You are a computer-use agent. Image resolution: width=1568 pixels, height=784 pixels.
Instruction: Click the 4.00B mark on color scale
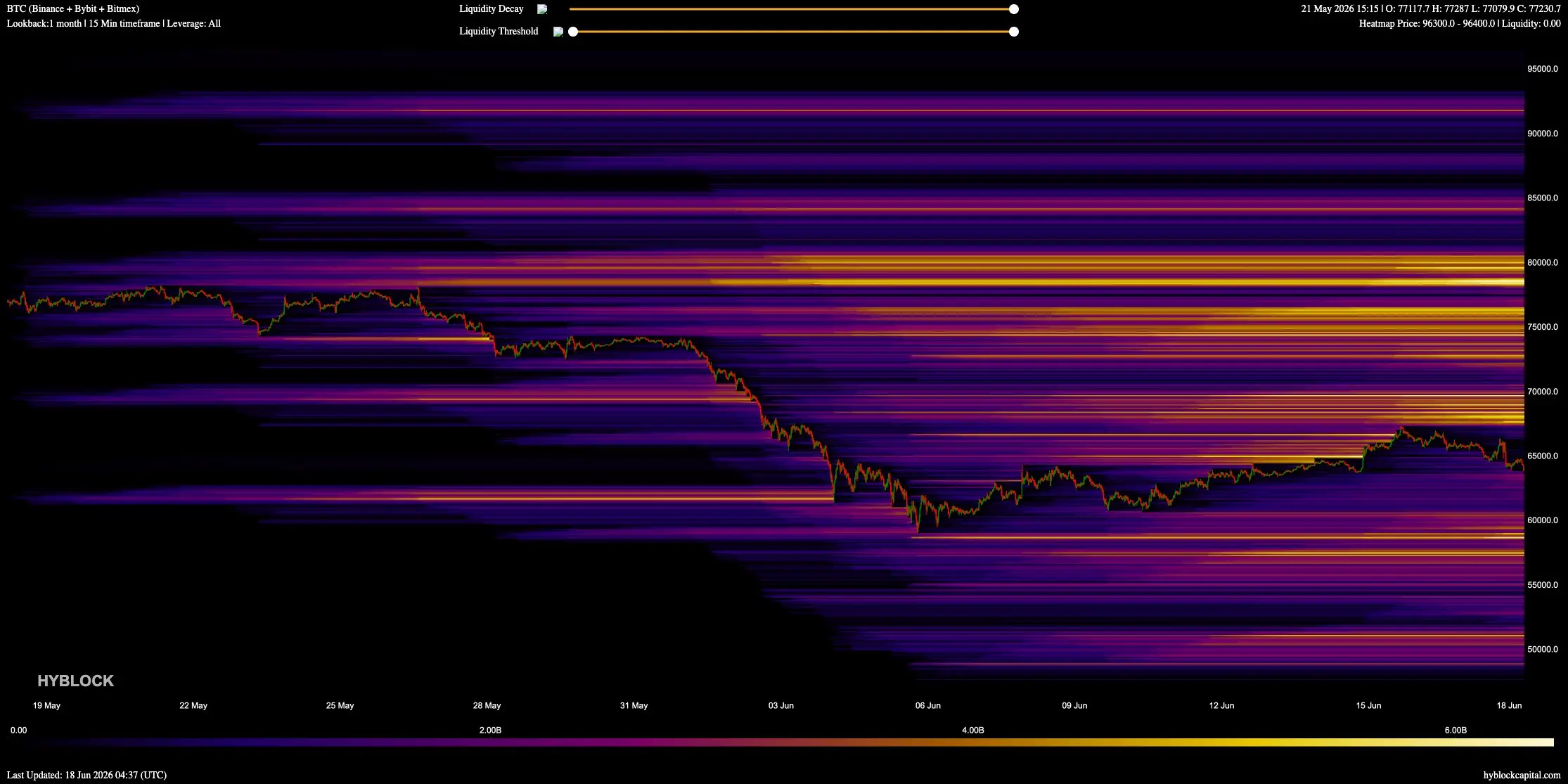click(972, 730)
